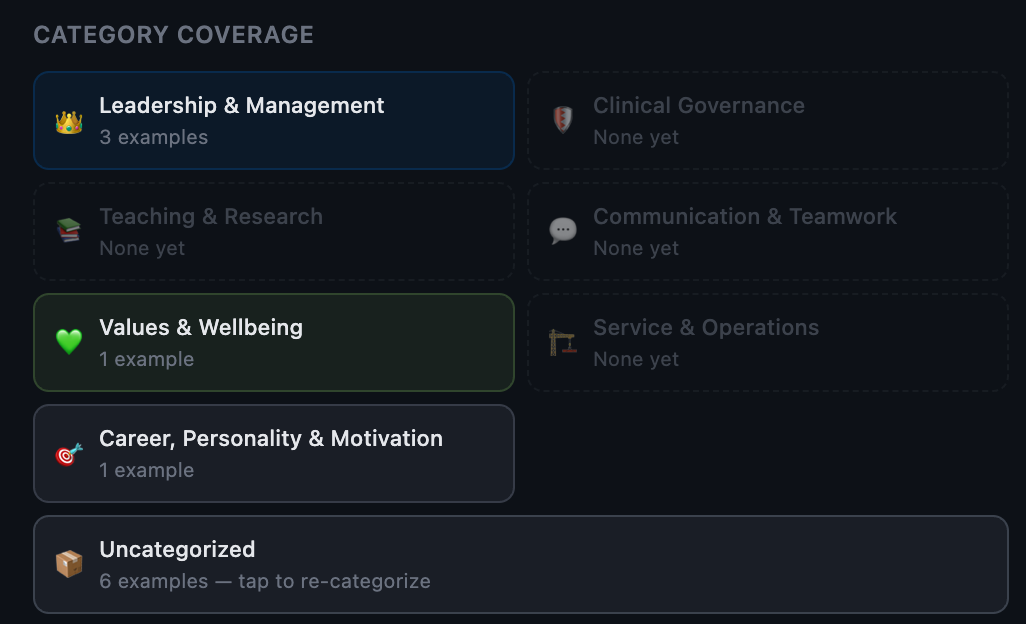Click the books icon for Teaching & Research
1026x624 pixels.
(x=68, y=229)
